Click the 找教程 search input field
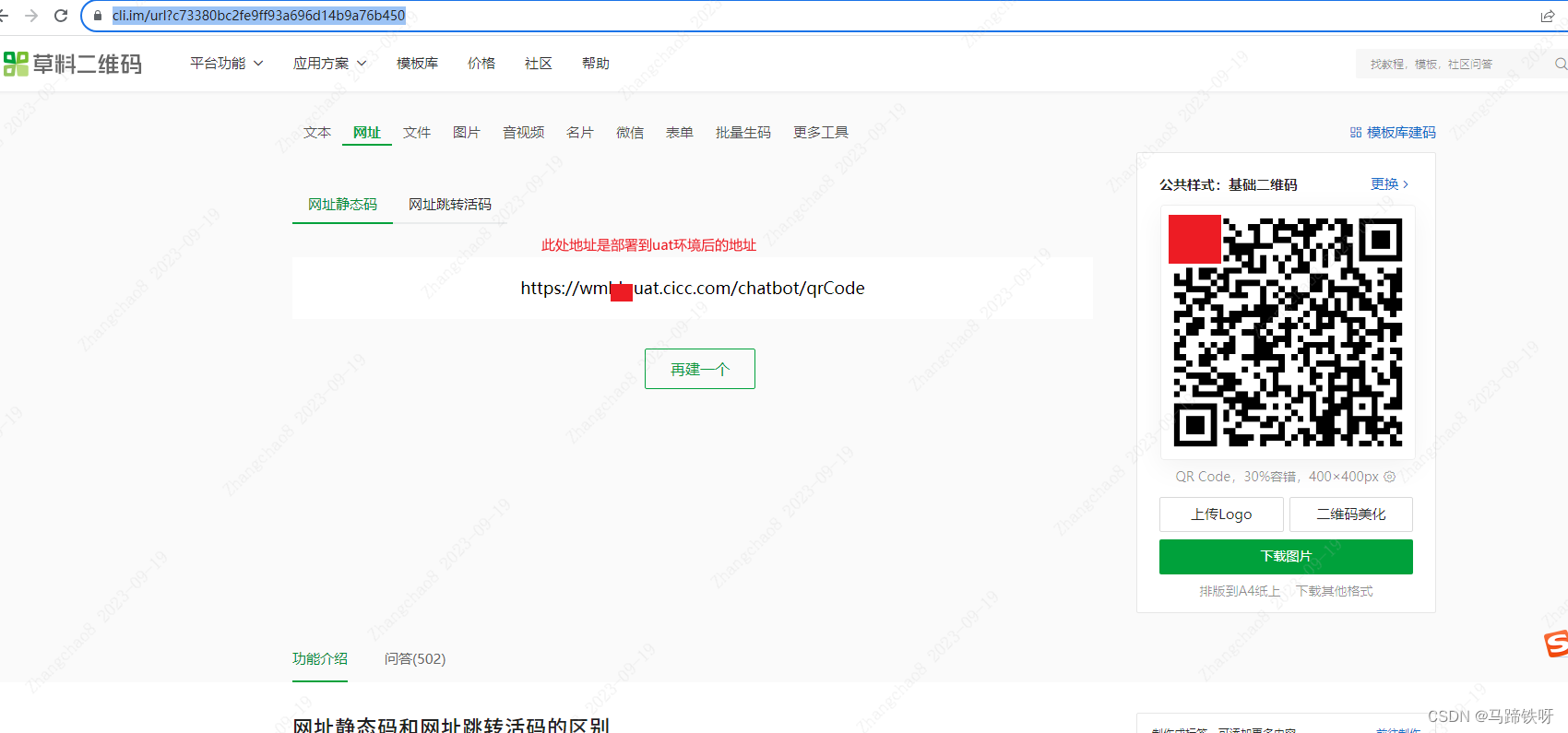Screen dimensions: 1568x733 [x=1453, y=64]
